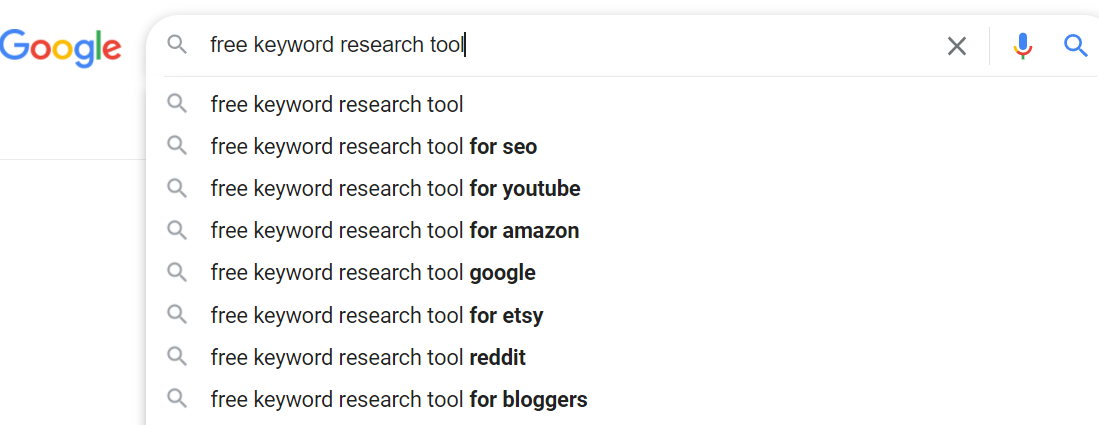Viewport: 1099px width, 425px height.
Task: Click the blue search magnifier button
Action: [x=1075, y=45]
